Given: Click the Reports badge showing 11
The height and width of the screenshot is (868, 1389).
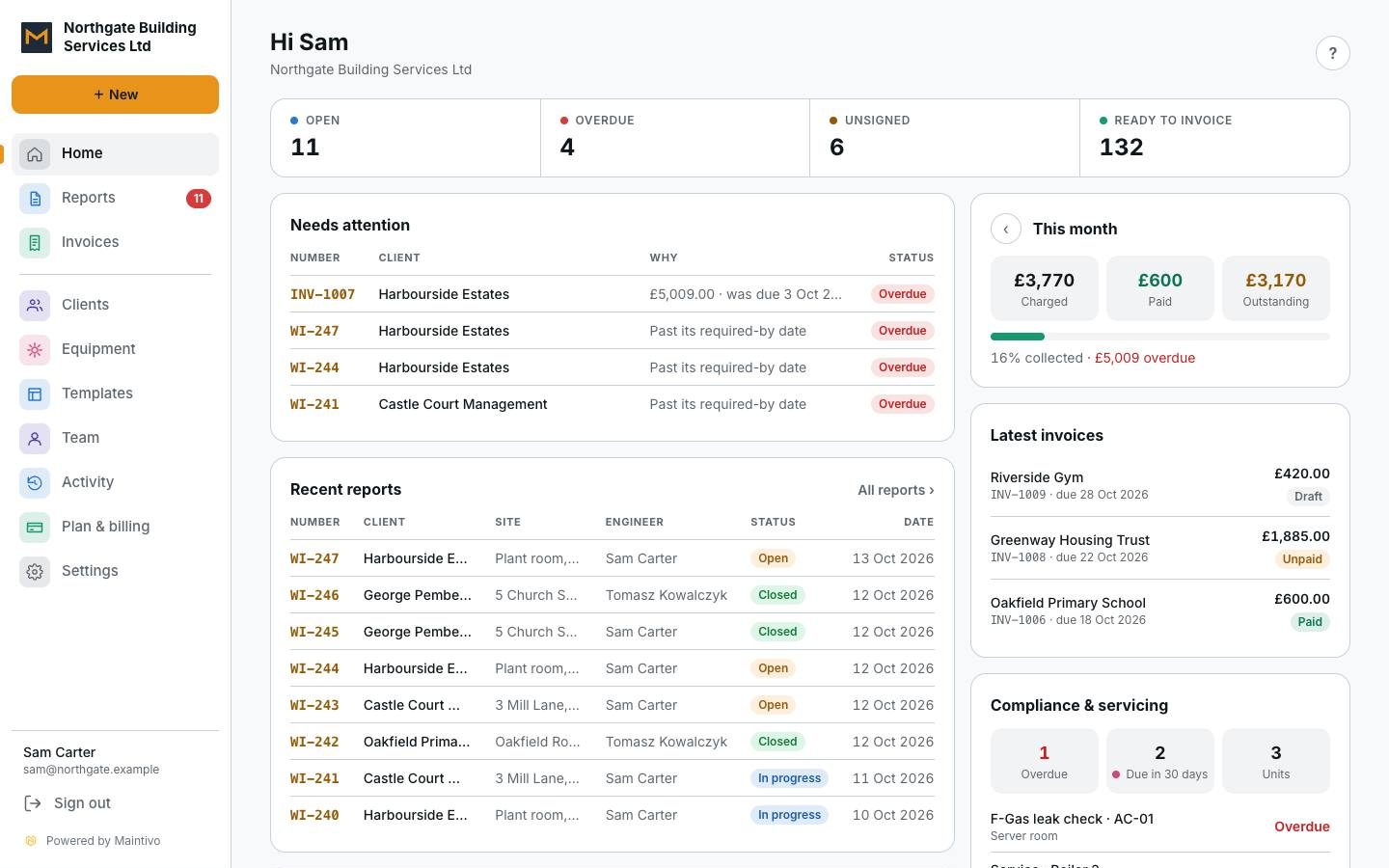Looking at the screenshot, I should pyautogui.click(x=199, y=199).
